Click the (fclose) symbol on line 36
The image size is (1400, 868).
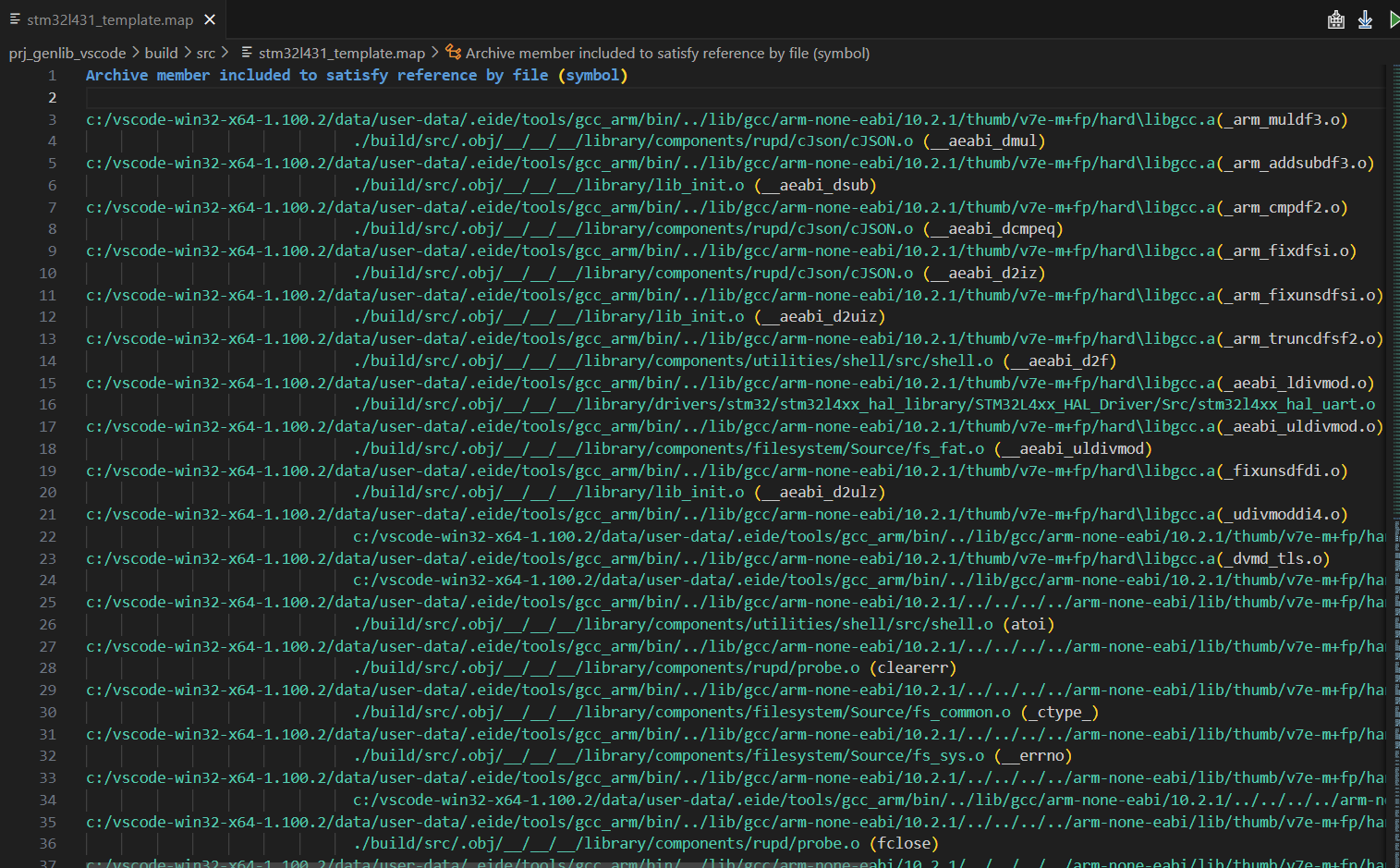[x=904, y=844]
